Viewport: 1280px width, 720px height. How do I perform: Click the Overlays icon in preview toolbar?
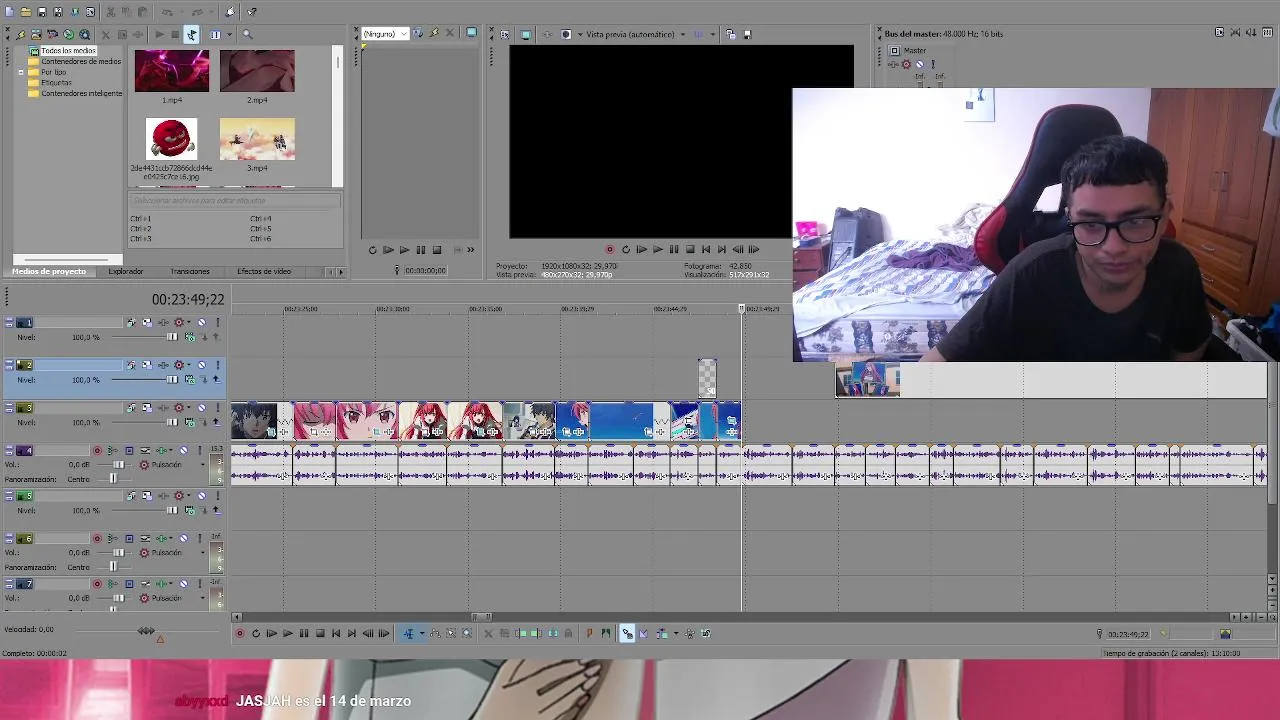click(x=699, y=34)
